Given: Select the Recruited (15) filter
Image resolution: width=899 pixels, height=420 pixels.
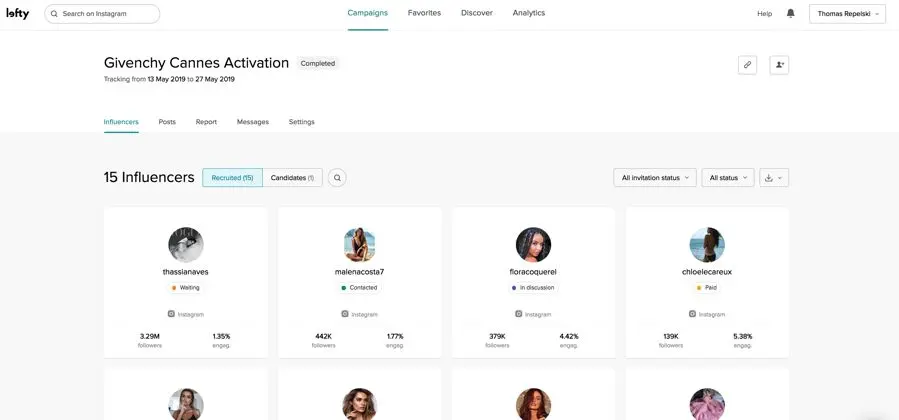Looking at the screenshot, I should (232, 178).
